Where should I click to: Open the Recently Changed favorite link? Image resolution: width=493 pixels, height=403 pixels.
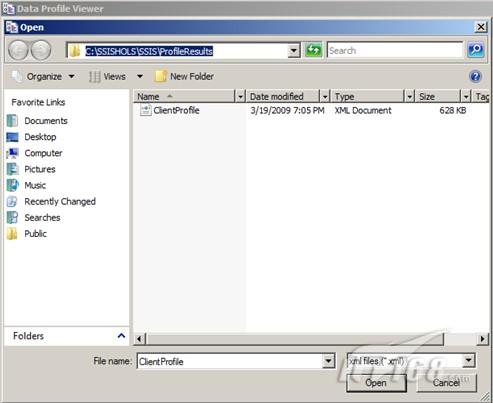60,201
